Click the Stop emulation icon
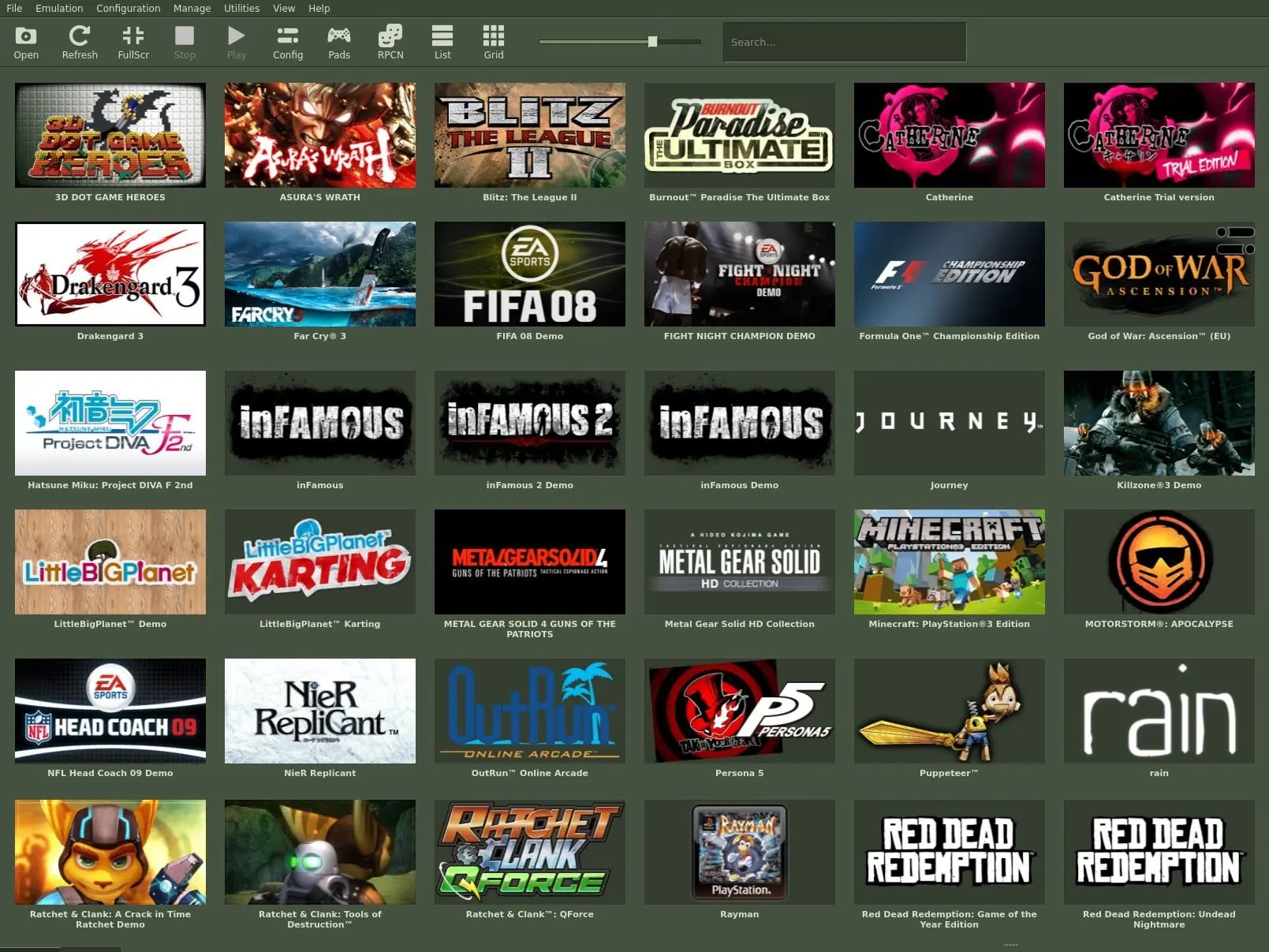Screen dimensions: 1269x952 pos(185,43)
